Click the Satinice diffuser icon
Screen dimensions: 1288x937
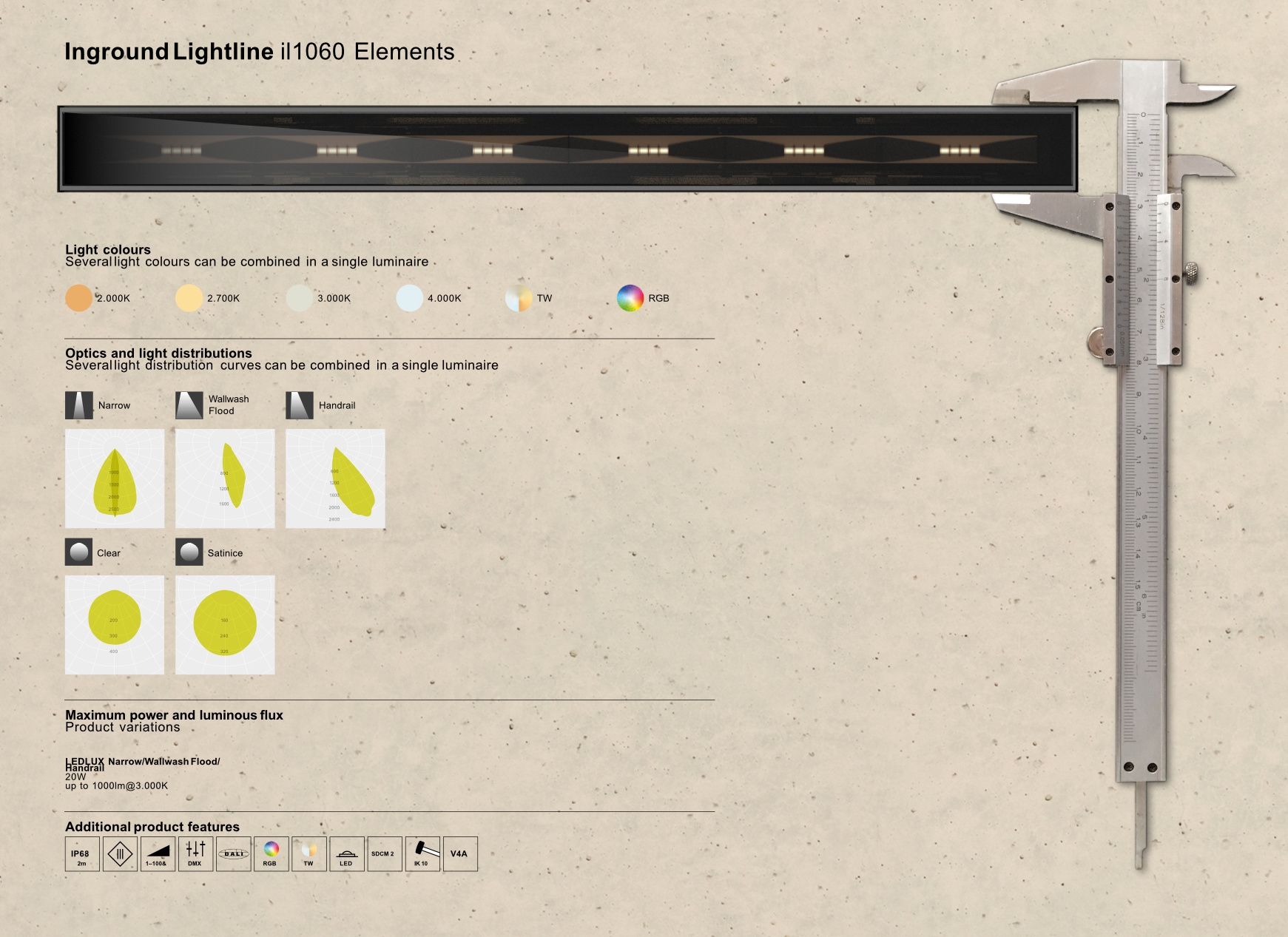189,552
